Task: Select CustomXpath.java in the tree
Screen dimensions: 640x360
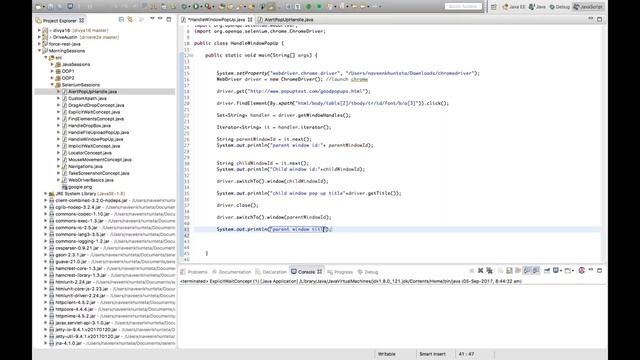Action: coord(87,98)
